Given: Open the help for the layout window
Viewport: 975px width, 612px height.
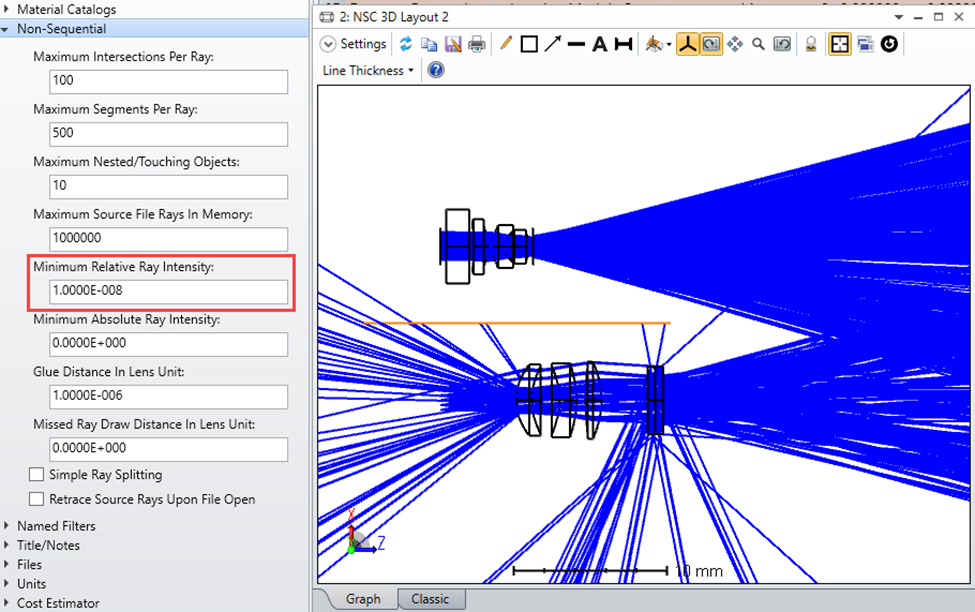Looking at the screenshot, I should coord(436,70).
